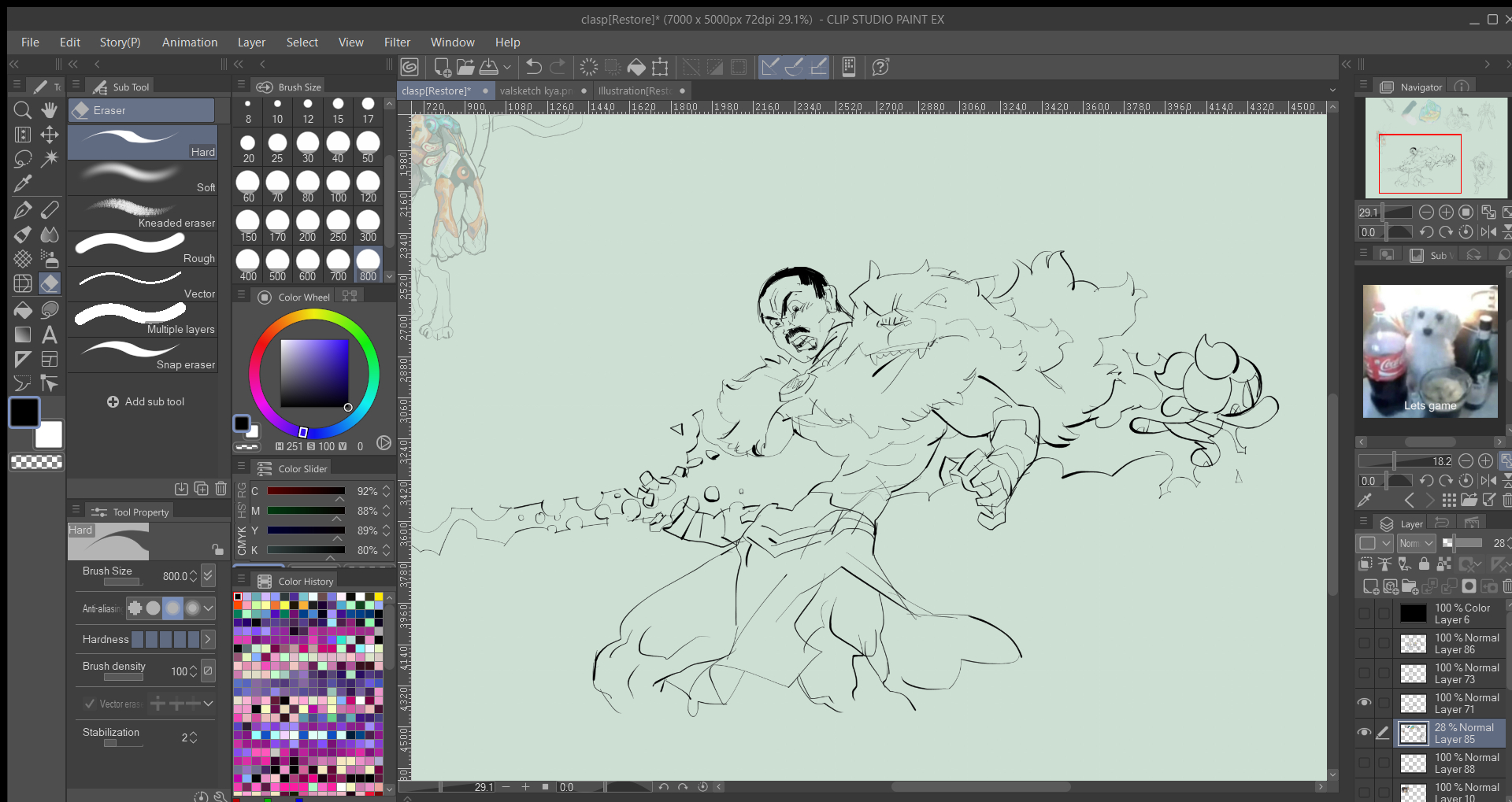Select the Gradient tool
The image size is (1512, 802).
23,334
